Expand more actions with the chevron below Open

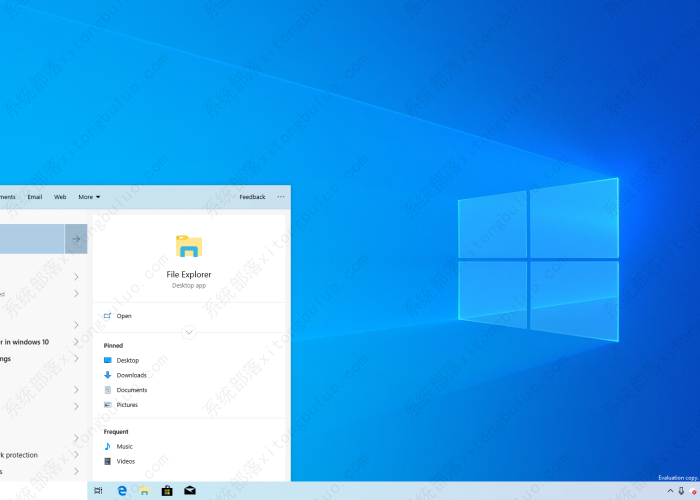(189, 332)
